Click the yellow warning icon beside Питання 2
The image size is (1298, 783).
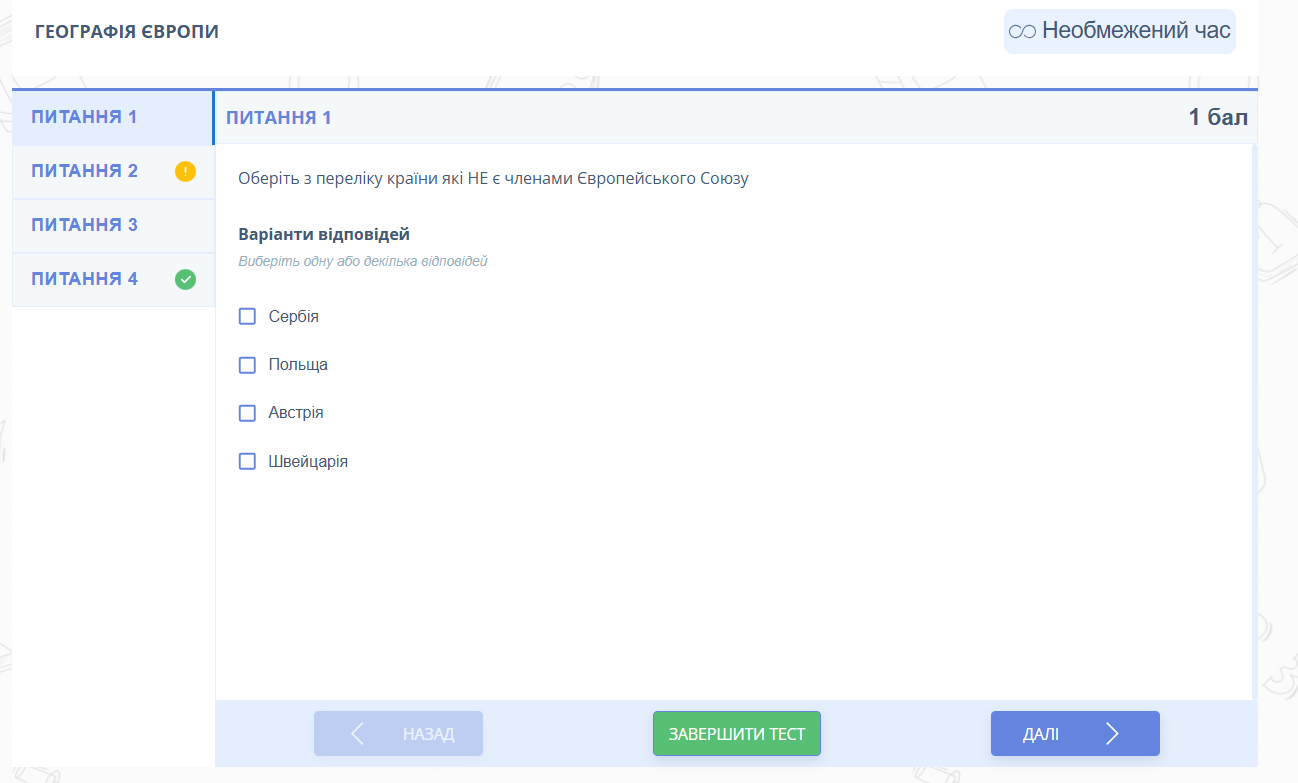[185, 171]
